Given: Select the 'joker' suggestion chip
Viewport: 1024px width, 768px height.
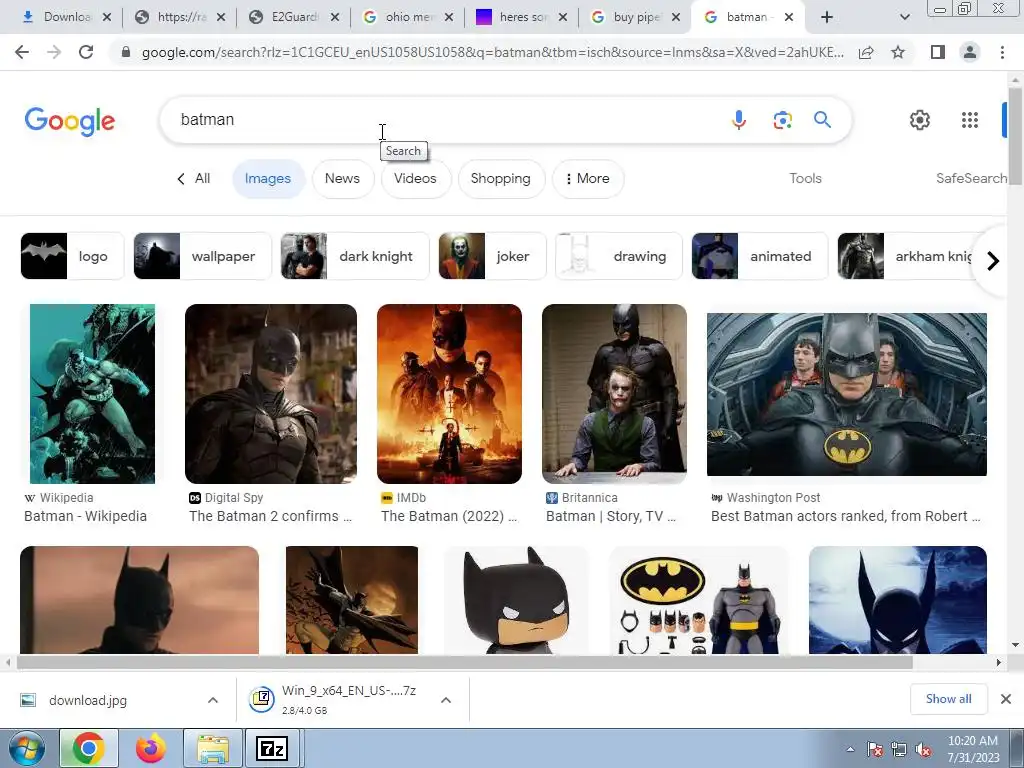Looking at the screenshot, I should coord(492,256).
